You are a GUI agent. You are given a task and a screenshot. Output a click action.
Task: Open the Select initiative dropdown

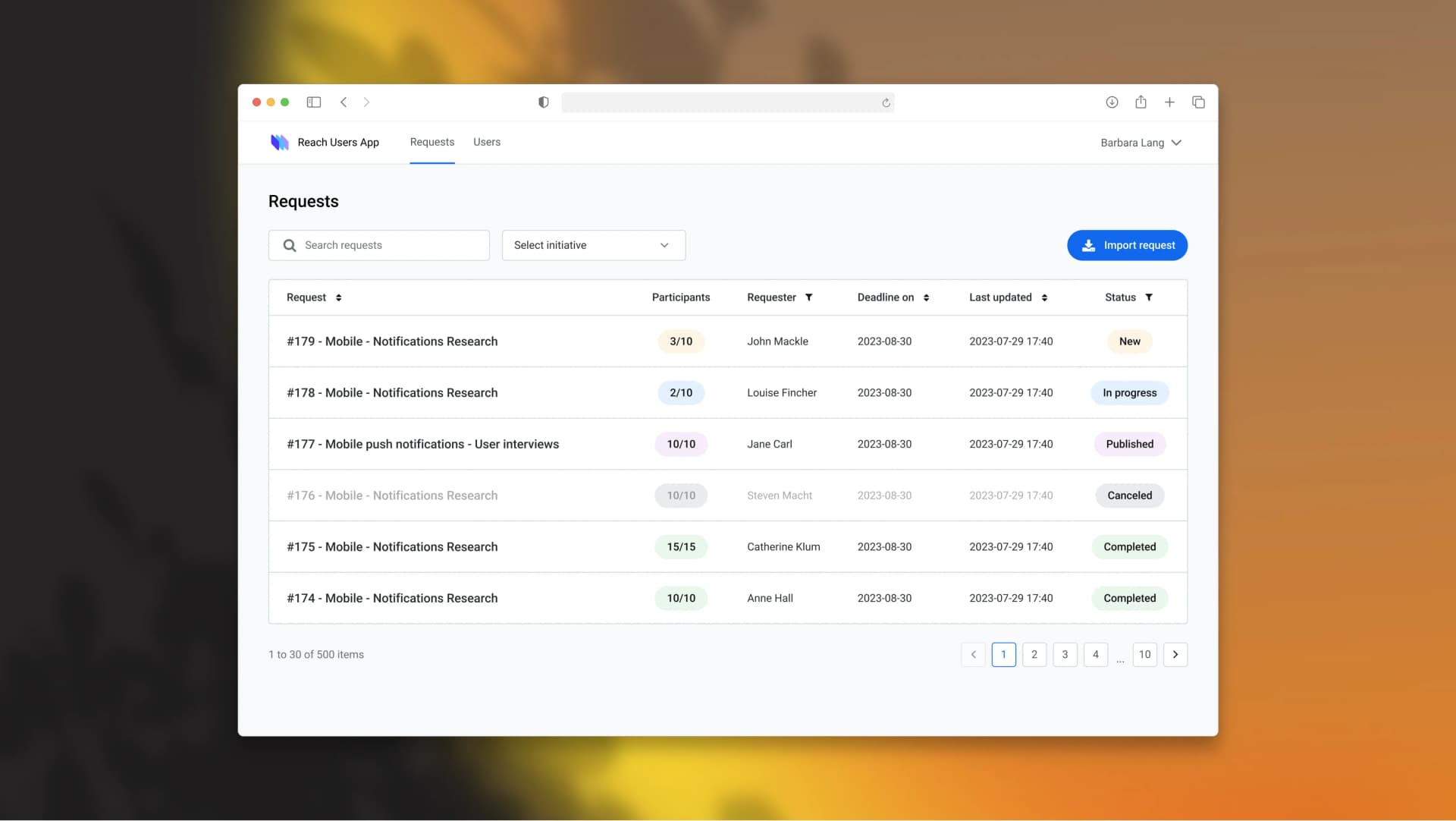[x=594, y=246]
